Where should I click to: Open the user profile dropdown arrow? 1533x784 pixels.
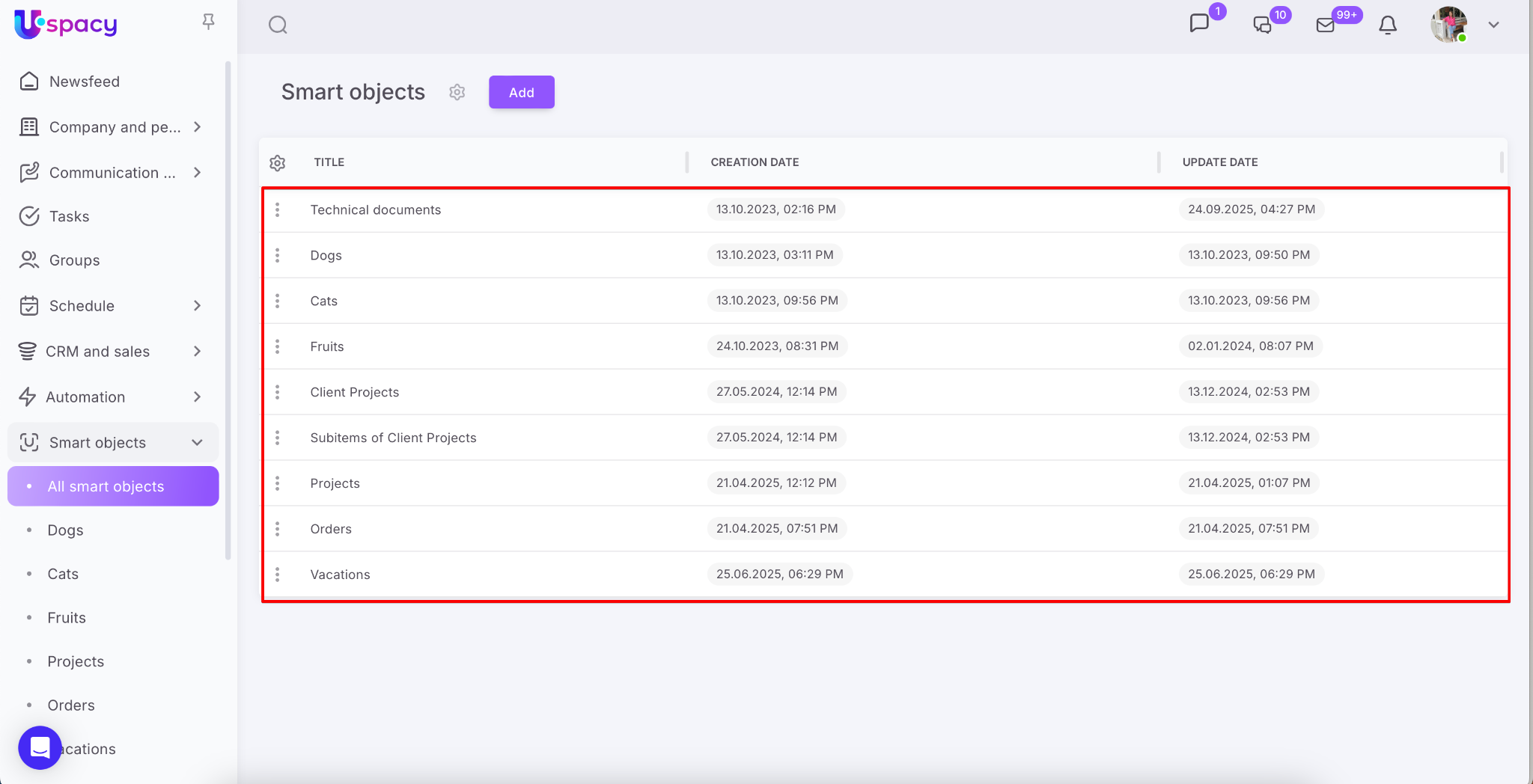(x=1493, y=25)
